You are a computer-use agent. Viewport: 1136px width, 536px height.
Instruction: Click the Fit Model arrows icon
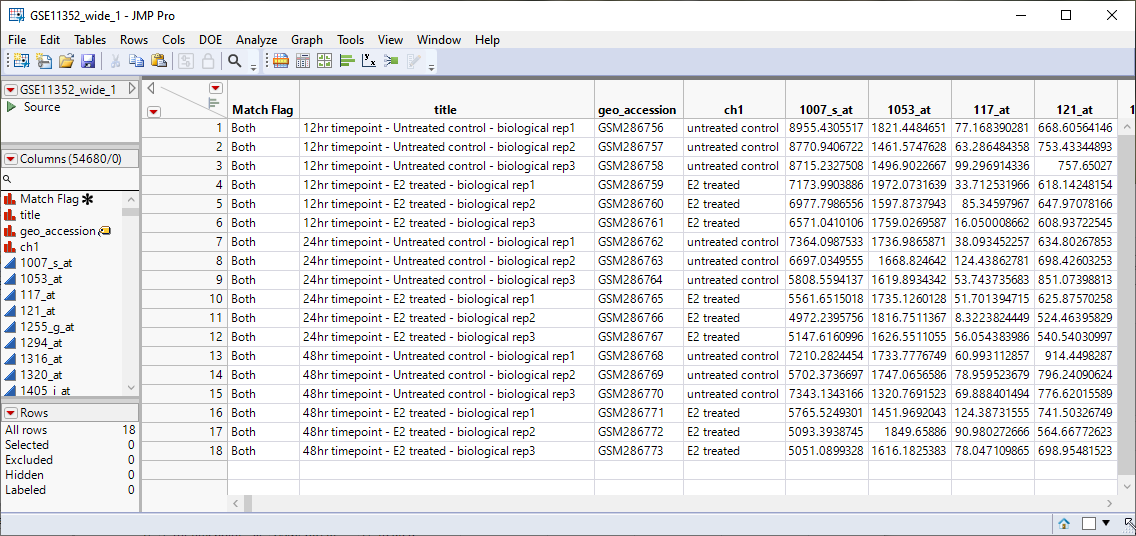click(391, 62)
